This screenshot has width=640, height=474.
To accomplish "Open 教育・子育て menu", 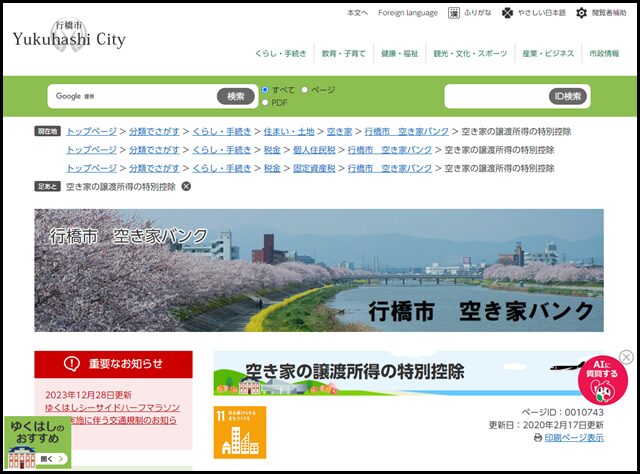I will tap(343, 53).
